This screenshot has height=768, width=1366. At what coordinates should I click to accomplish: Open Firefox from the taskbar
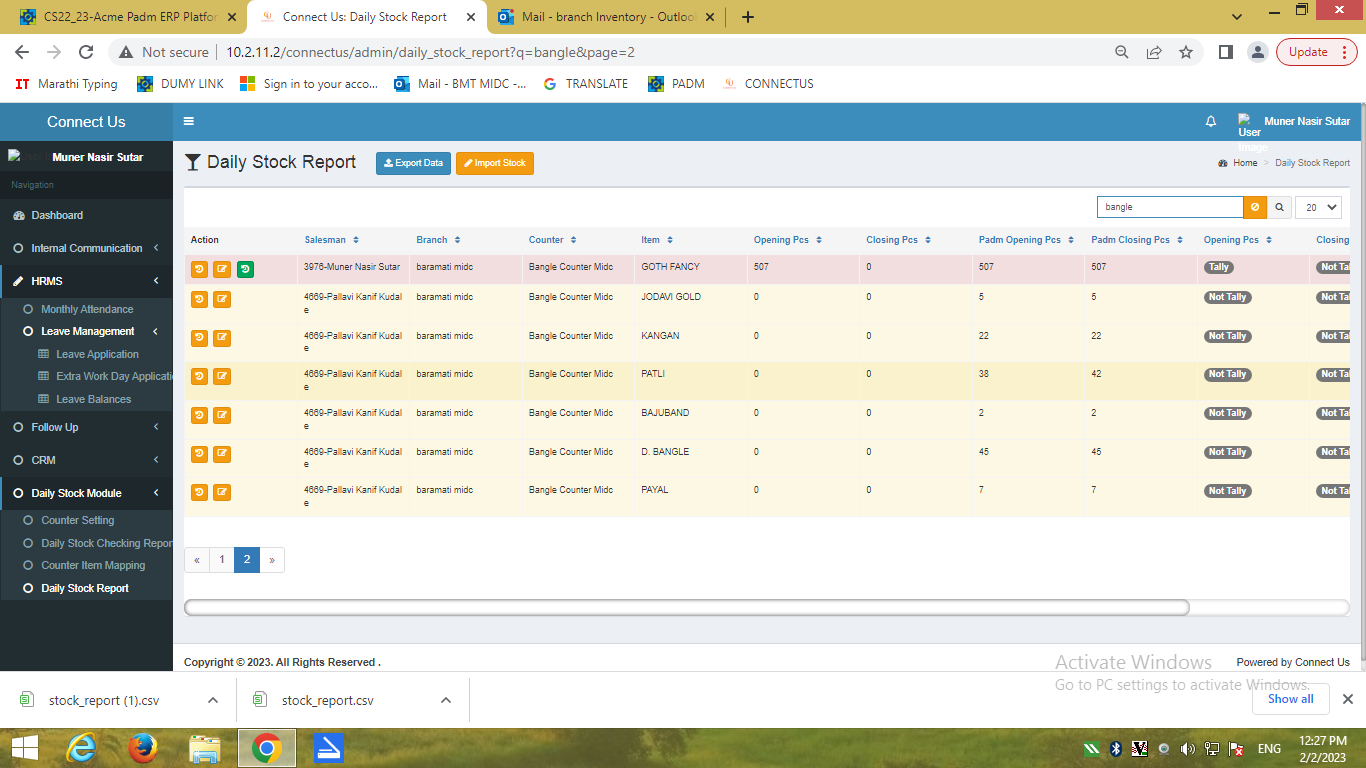coord(143,748)
